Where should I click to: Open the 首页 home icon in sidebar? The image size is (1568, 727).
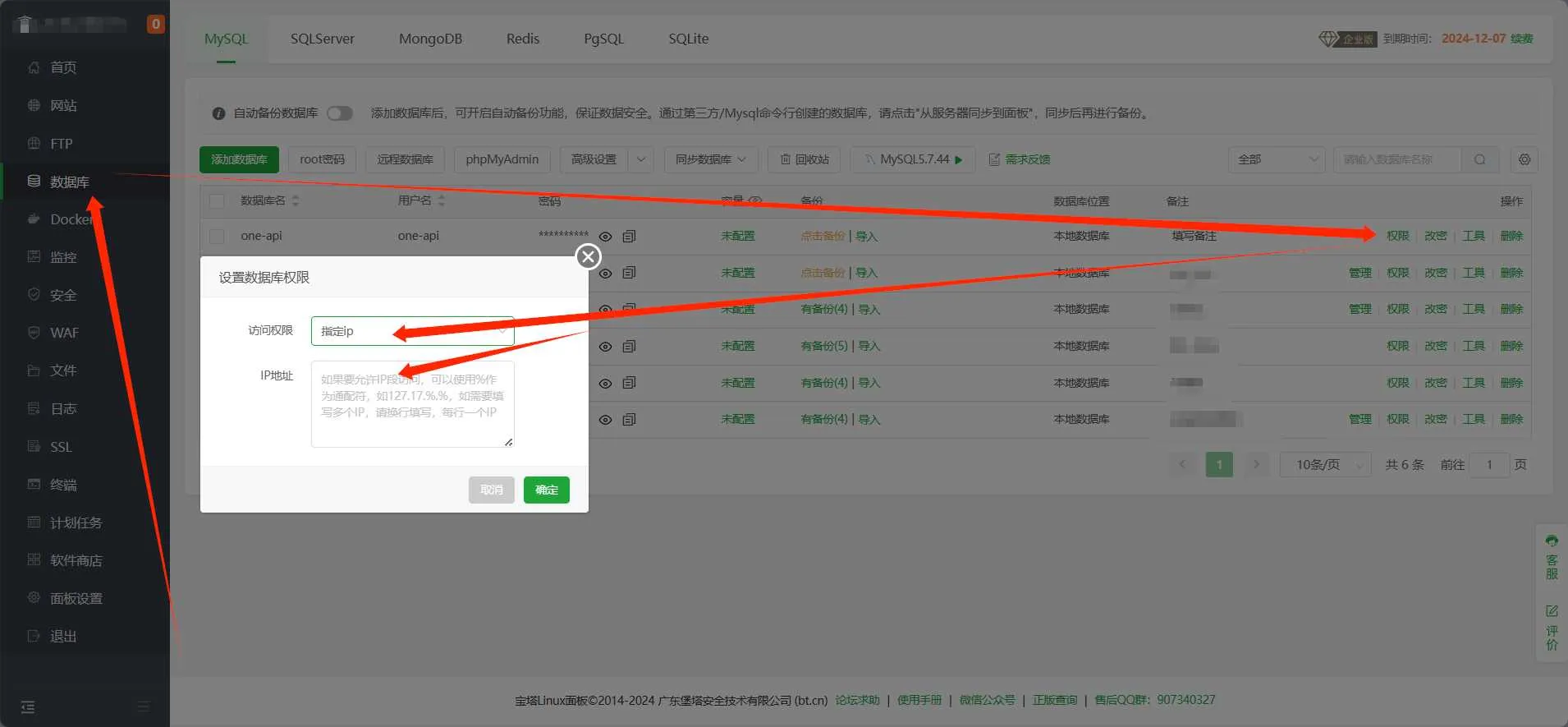click(x=34, y=67)
